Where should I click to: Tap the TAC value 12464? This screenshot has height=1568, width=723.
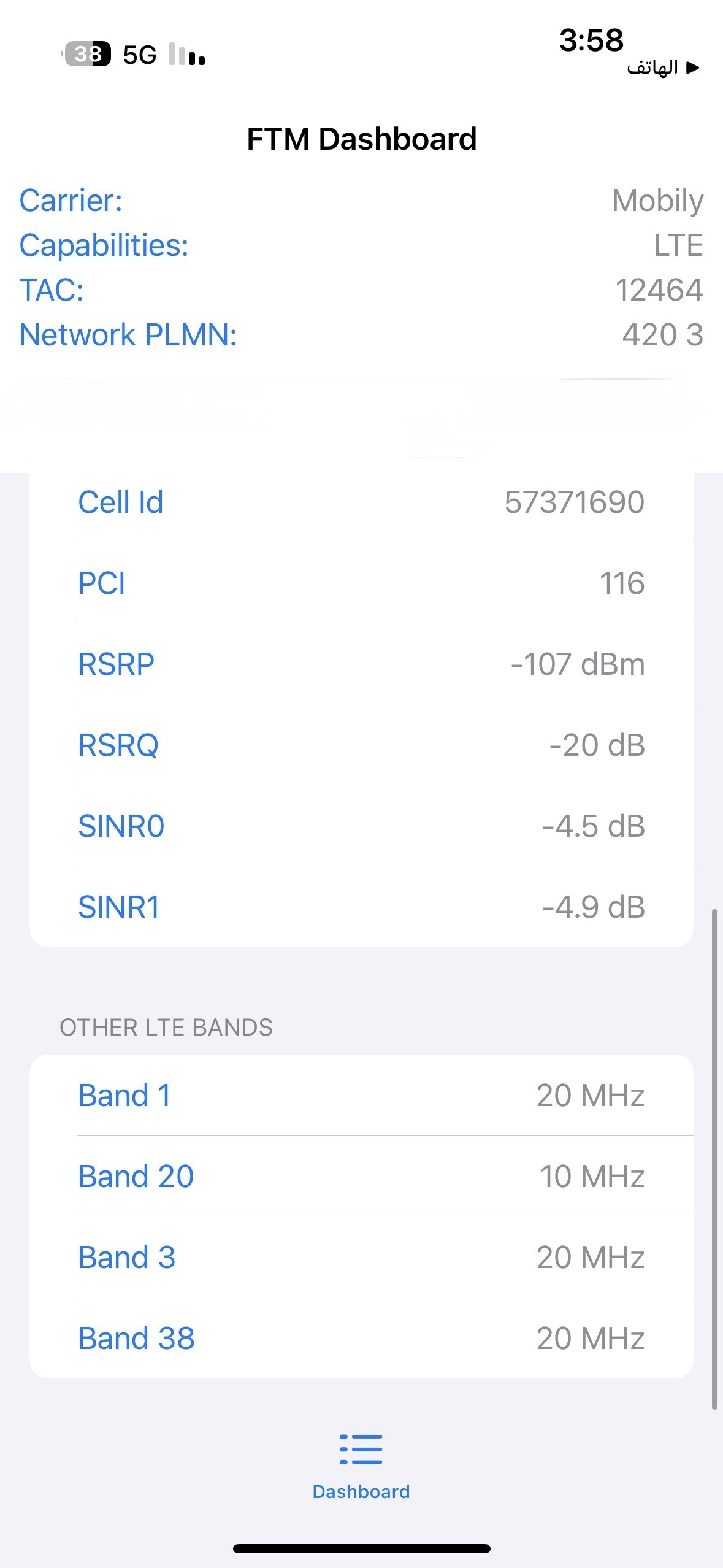(659, 290)
